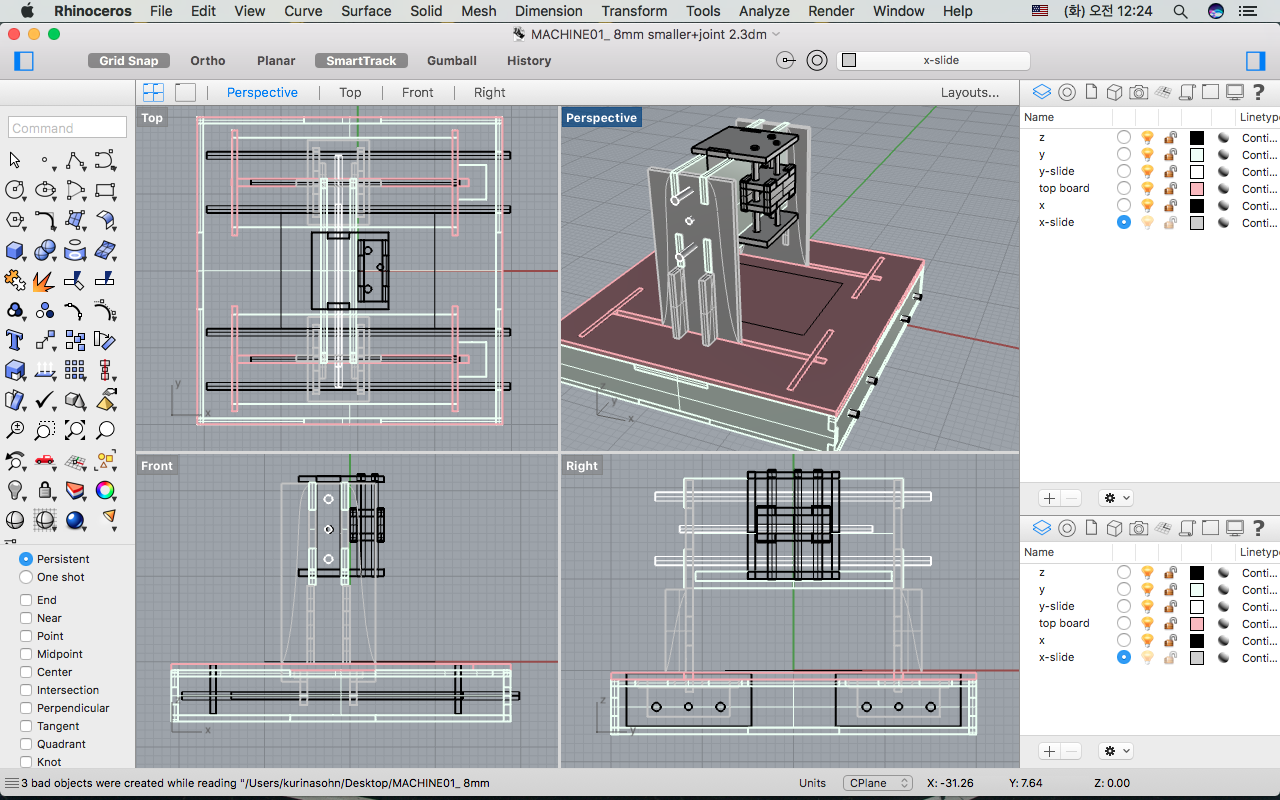
Task: Toggle the Grid Snap button
Action: tap(129, 61)
